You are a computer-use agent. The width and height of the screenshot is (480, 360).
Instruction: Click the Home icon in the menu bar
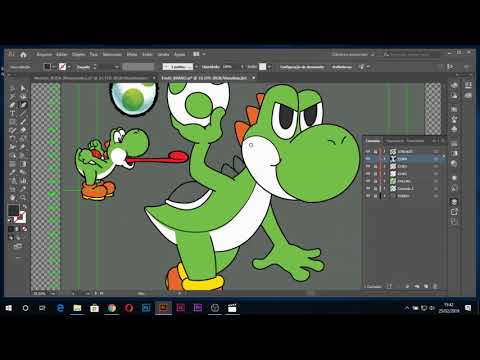click(23, 54)
